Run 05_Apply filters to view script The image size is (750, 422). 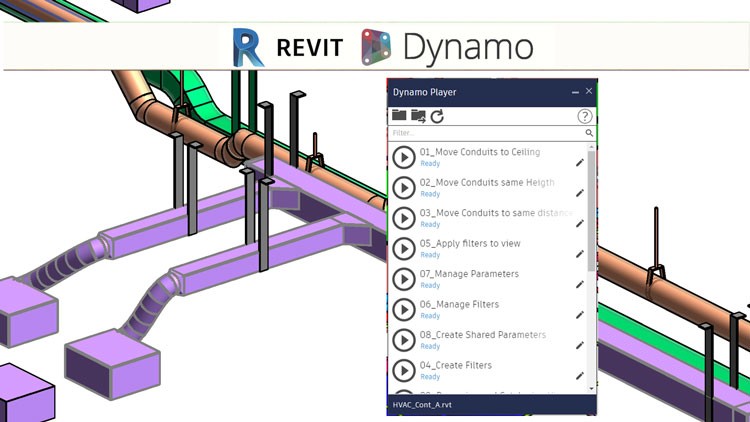click(404, 249)
